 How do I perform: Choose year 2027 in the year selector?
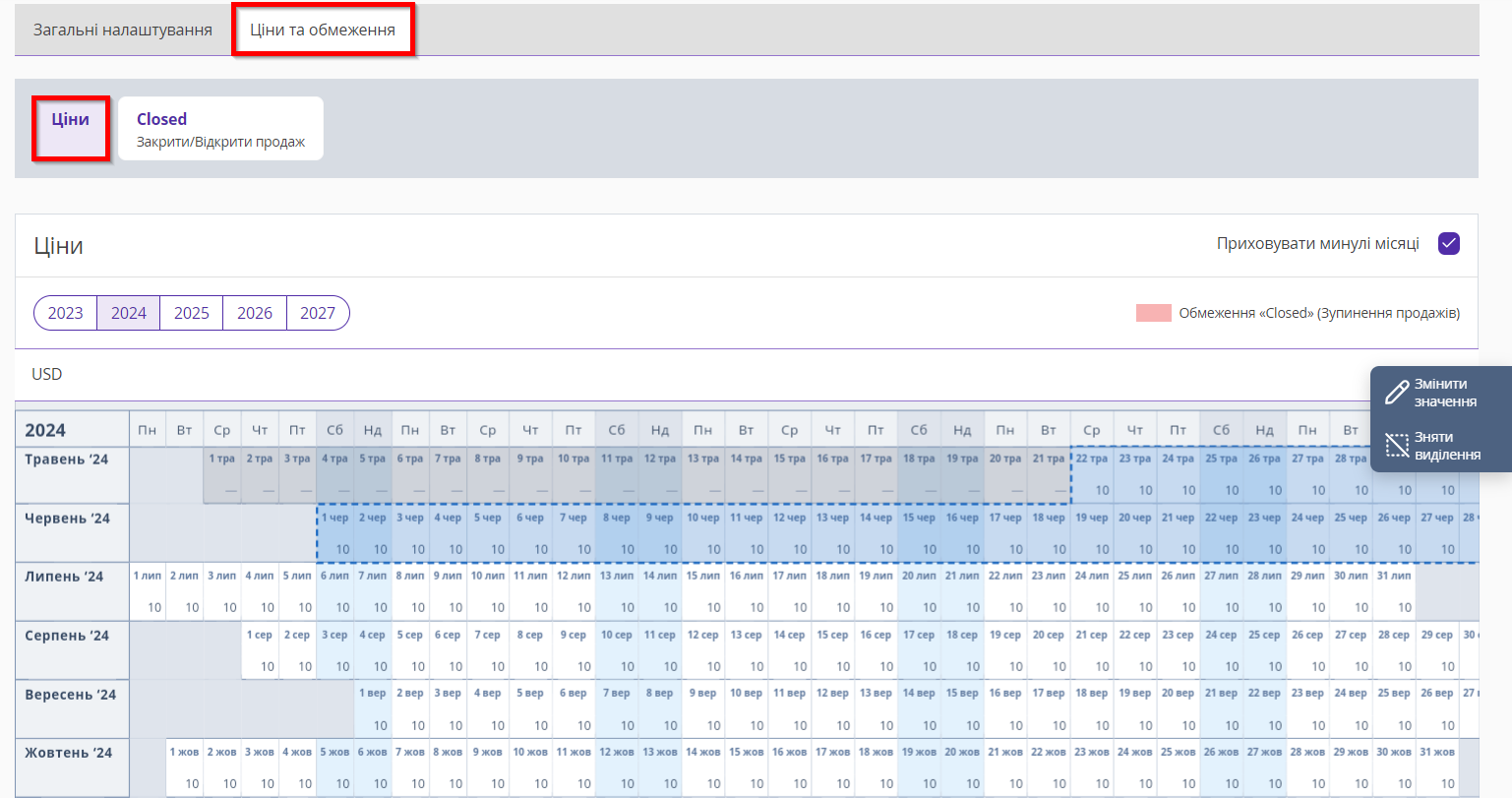click(318, 313)
